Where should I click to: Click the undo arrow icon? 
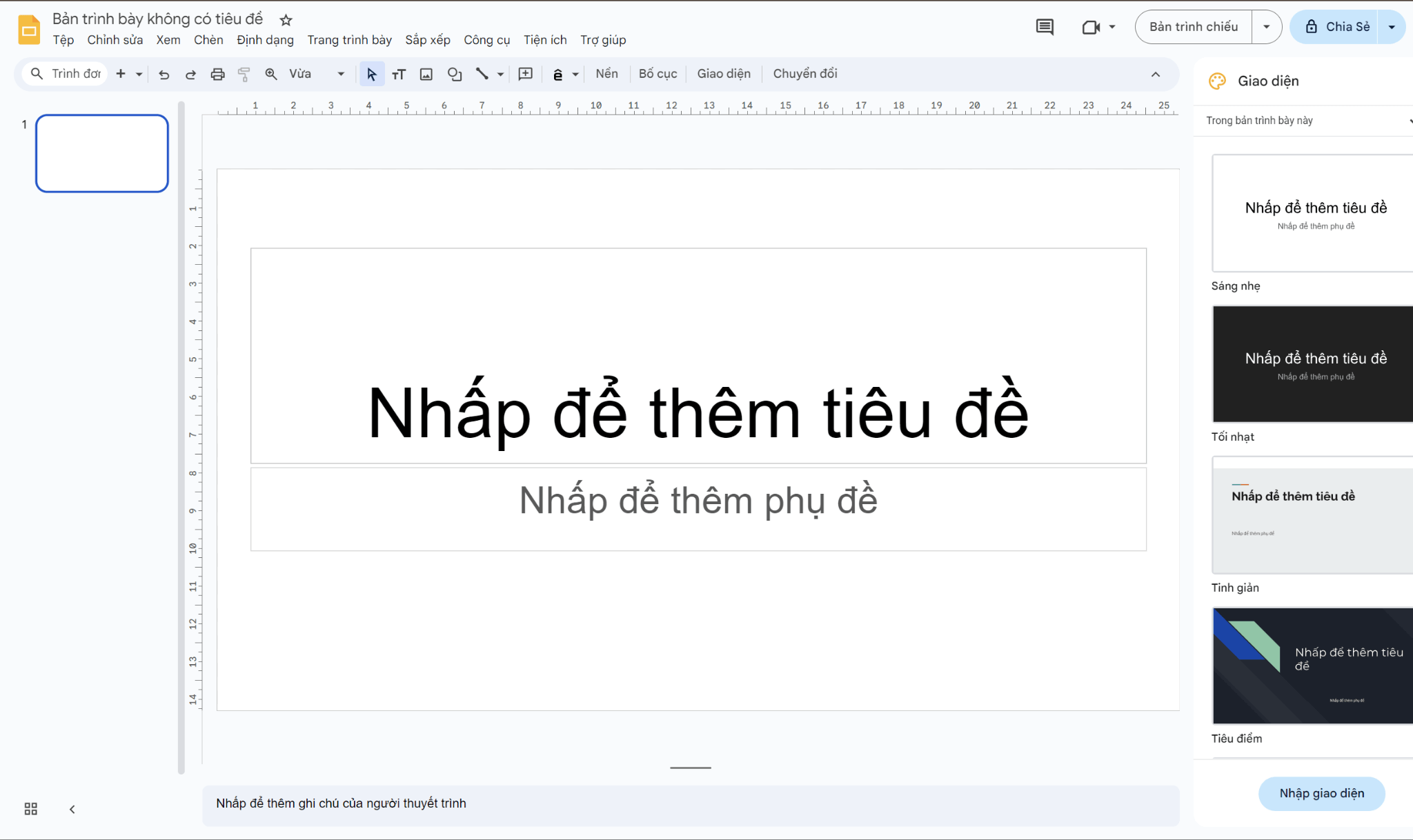164,74
